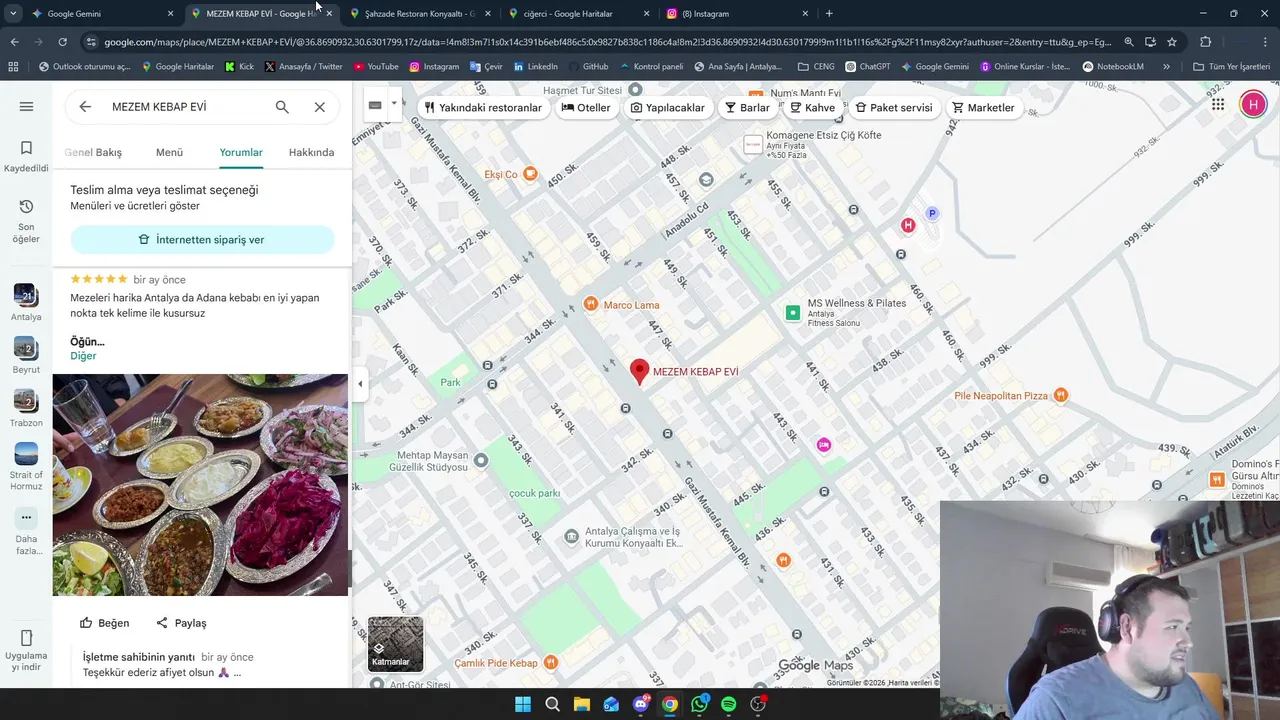Open the Google account avatar H
The width and height of the screenshot is (1280, 720).
pyautogui.click(x=1253, y=104)
